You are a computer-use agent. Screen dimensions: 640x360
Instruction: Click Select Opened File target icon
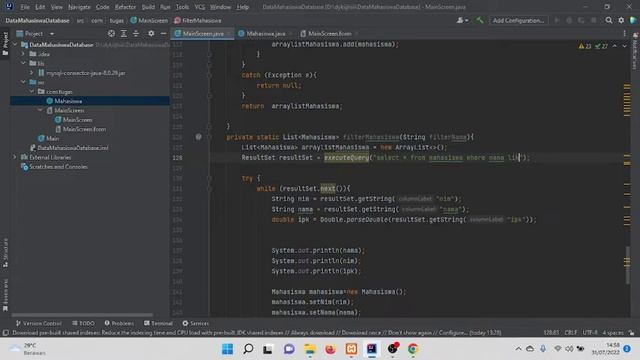(x=111, y=33)
